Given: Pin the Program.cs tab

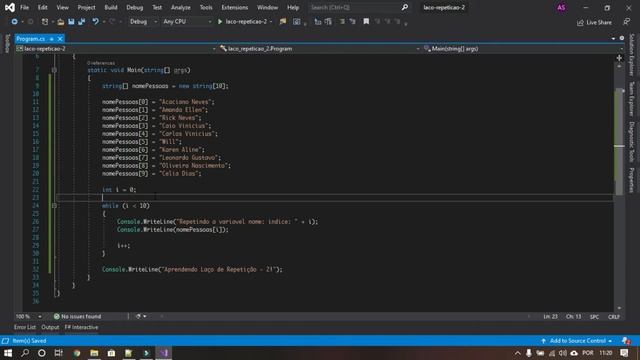Looking at the screenshot, I should pos(51,39).
